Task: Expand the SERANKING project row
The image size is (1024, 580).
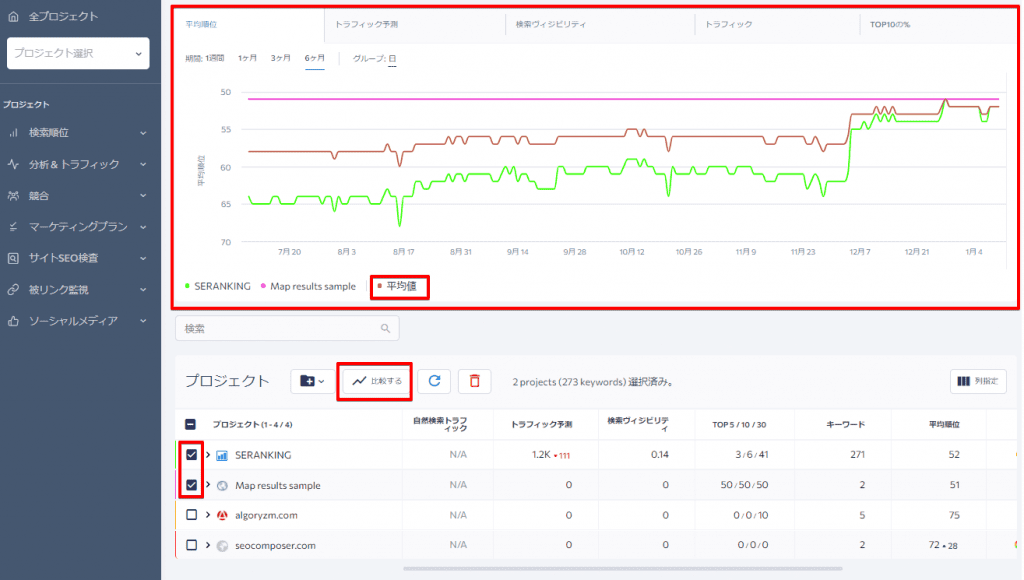Action: [208, 455]
